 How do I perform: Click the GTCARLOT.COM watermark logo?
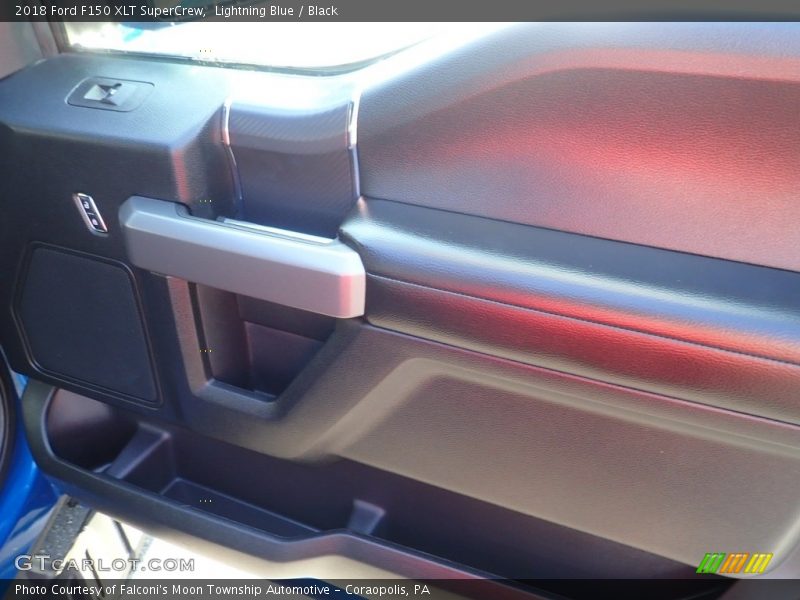104,564
